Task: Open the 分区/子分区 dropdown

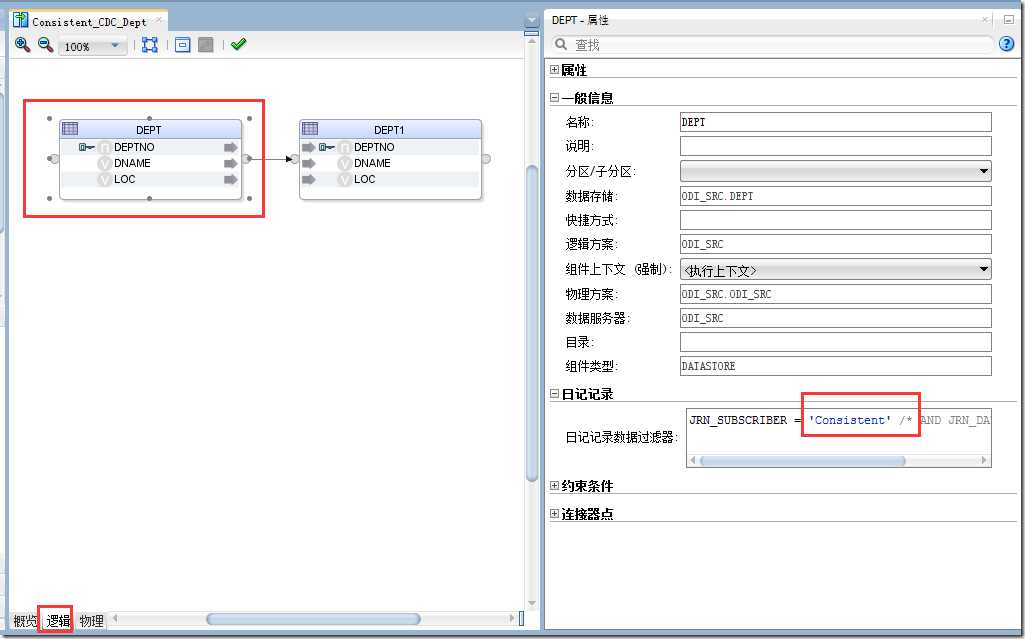Action: pos(835,171)
